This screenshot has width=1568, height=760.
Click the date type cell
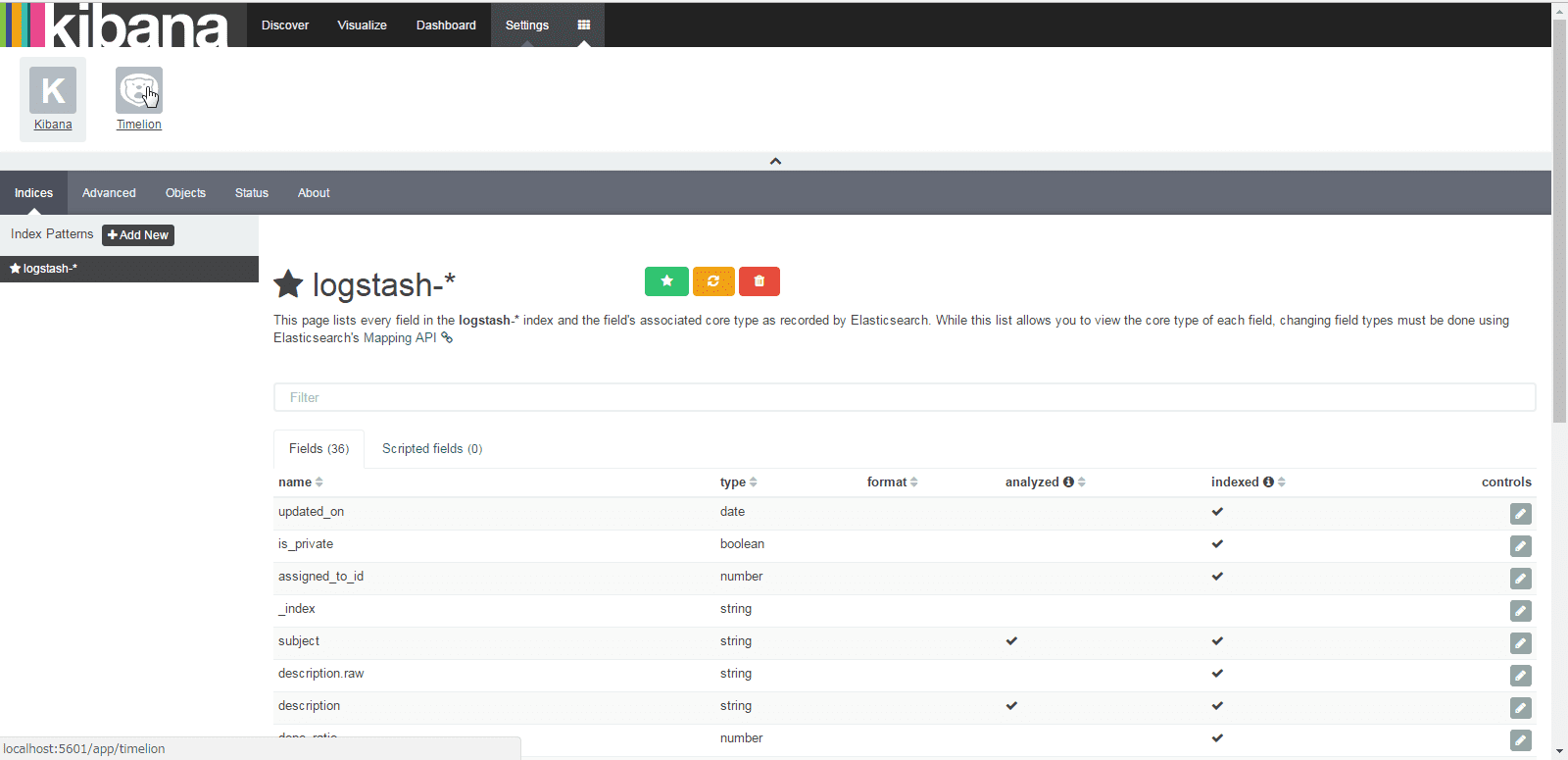(732, 512)
